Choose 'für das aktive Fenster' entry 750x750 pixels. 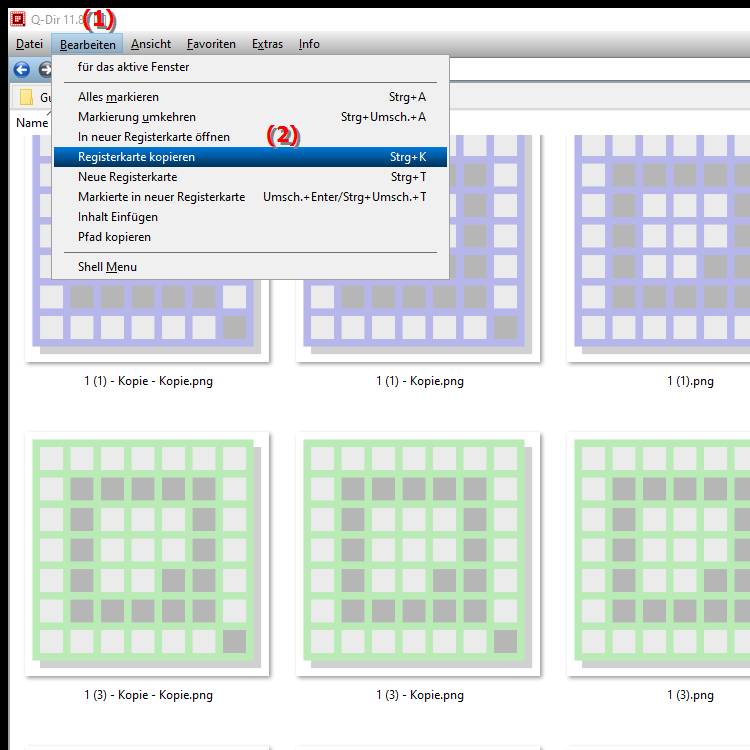tap(250, 67)
